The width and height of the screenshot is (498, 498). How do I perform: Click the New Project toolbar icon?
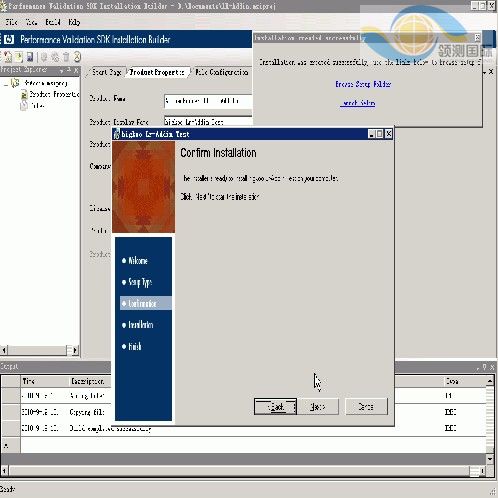(7, 57)
